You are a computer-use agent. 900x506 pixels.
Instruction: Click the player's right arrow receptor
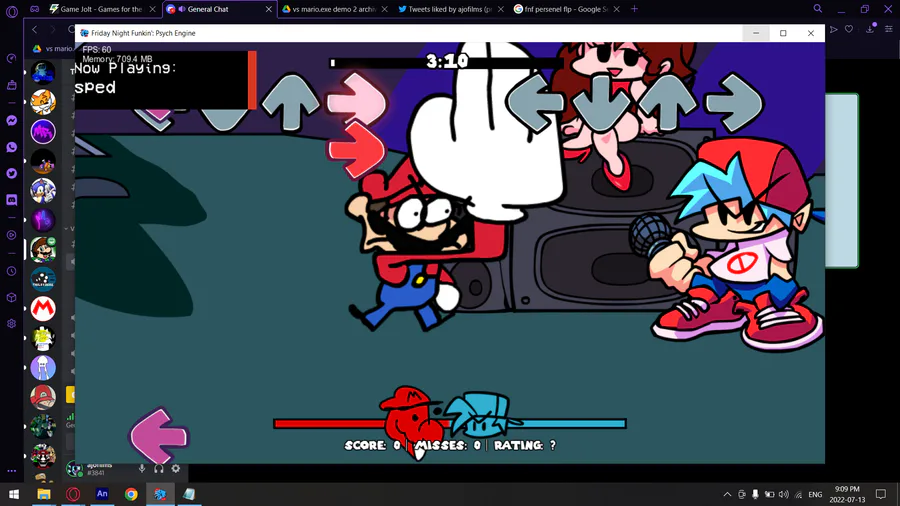coord(735,103)
